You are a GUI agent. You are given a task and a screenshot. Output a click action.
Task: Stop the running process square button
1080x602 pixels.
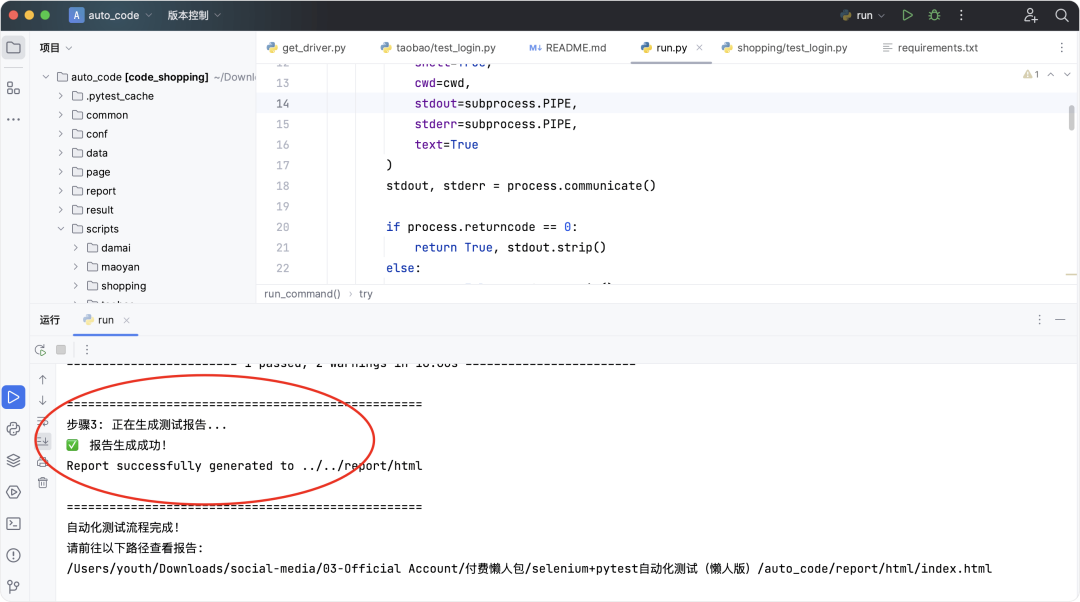(61, 350)
